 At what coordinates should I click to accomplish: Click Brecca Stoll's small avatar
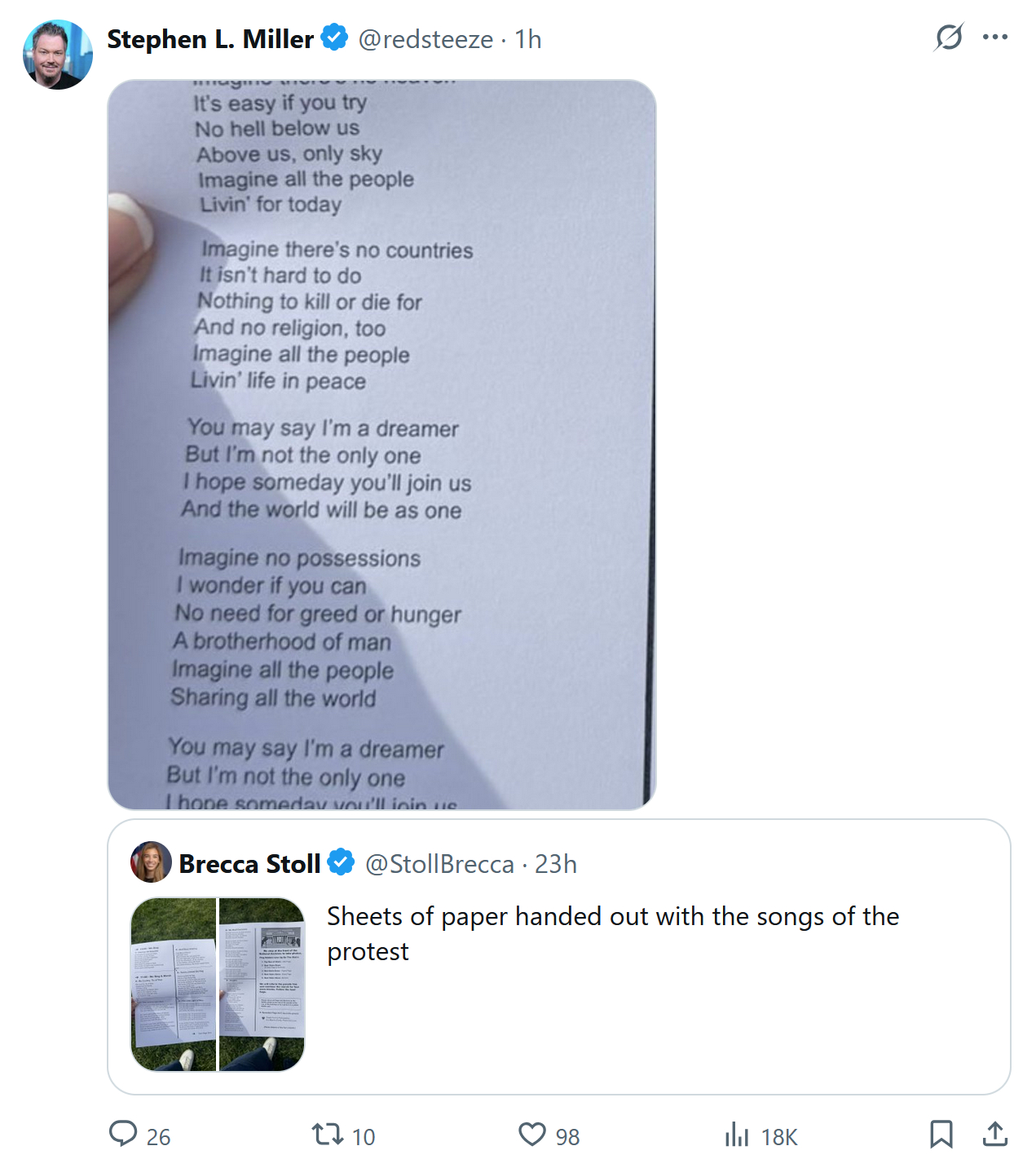[151, 862]
